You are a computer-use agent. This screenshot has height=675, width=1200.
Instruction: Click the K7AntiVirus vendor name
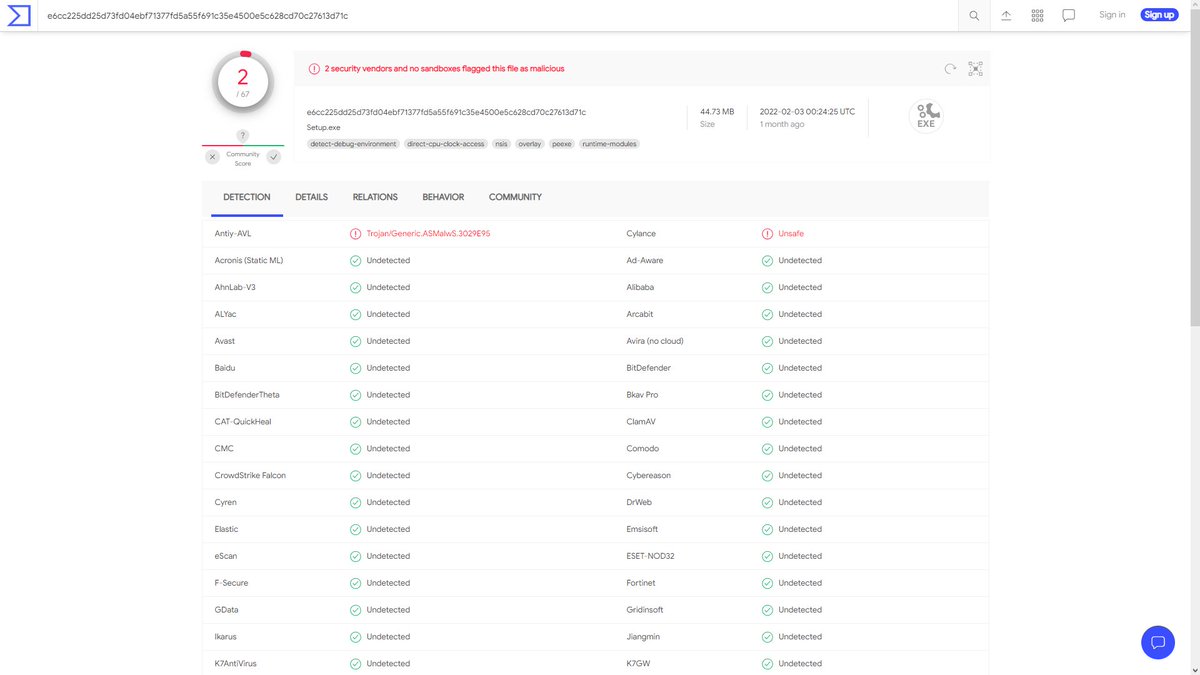[x=235, y=664]
